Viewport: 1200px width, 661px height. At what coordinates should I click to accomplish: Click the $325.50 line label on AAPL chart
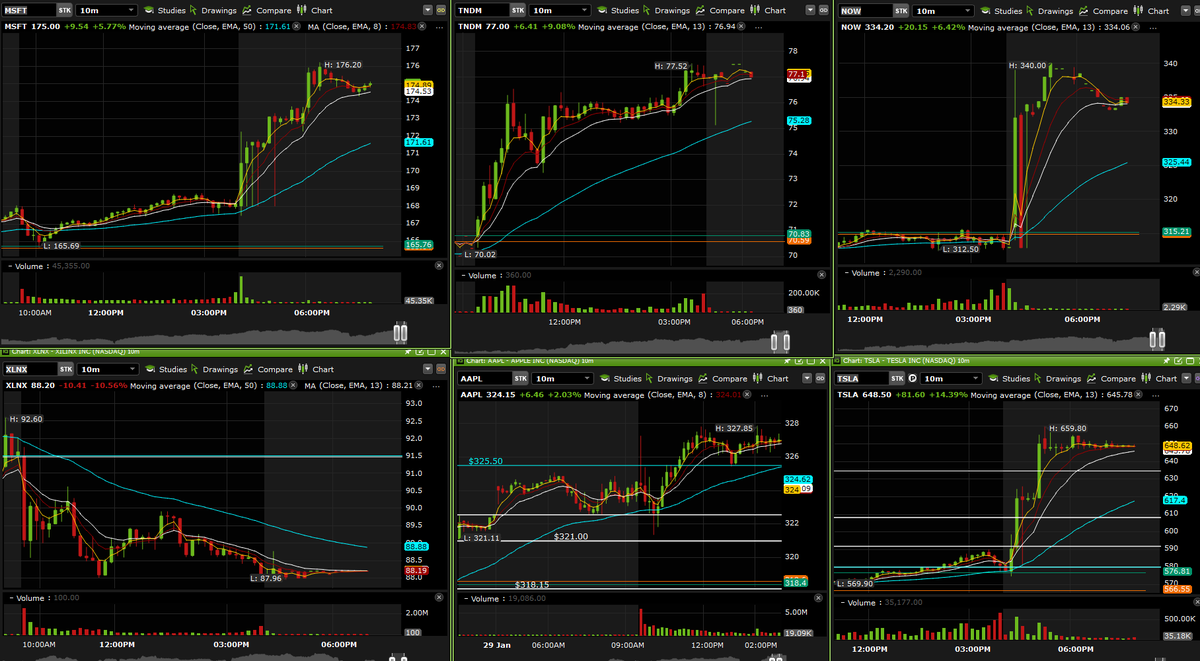pos(486,461)
